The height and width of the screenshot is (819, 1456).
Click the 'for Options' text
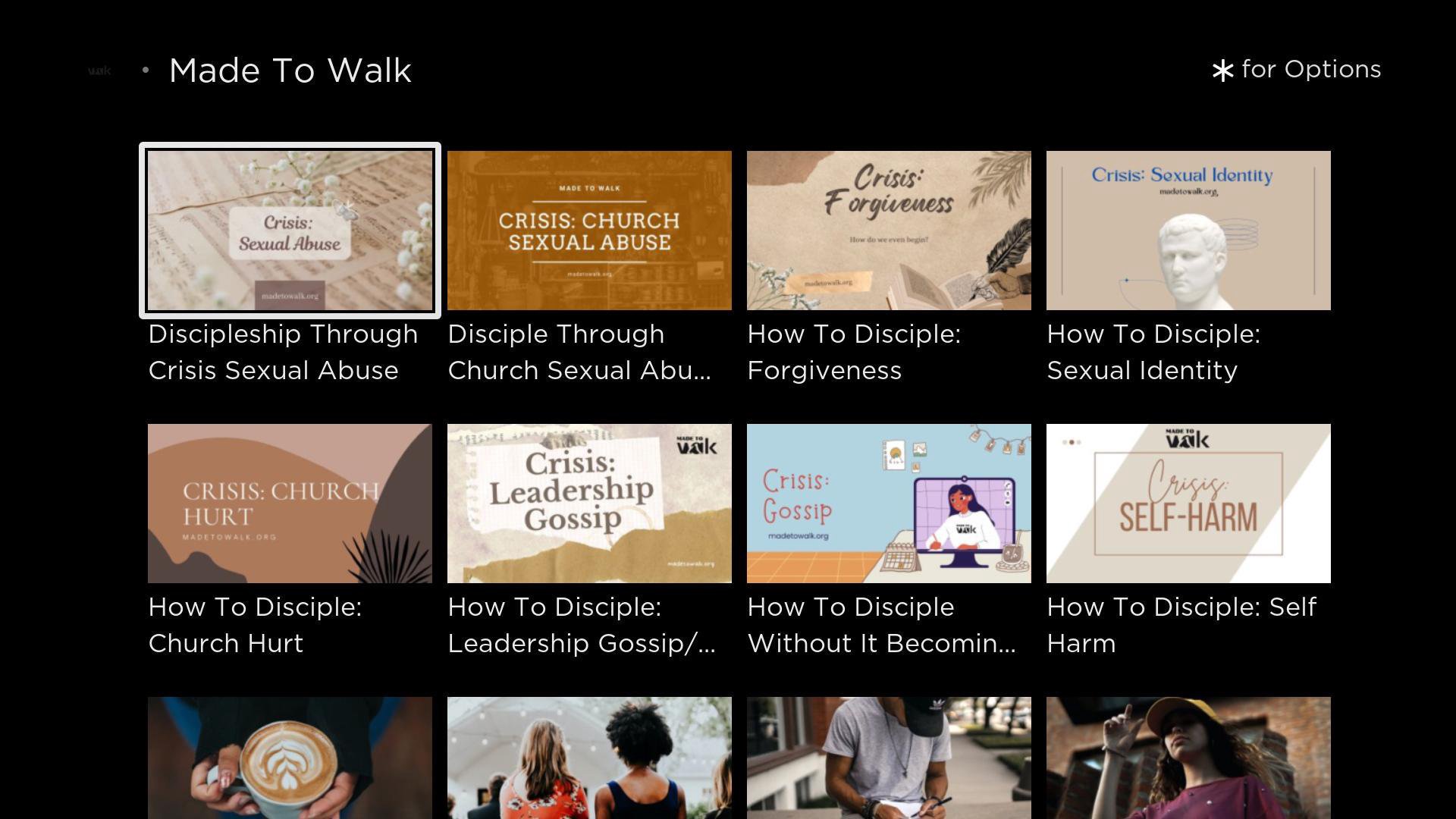pos(1311,69)
